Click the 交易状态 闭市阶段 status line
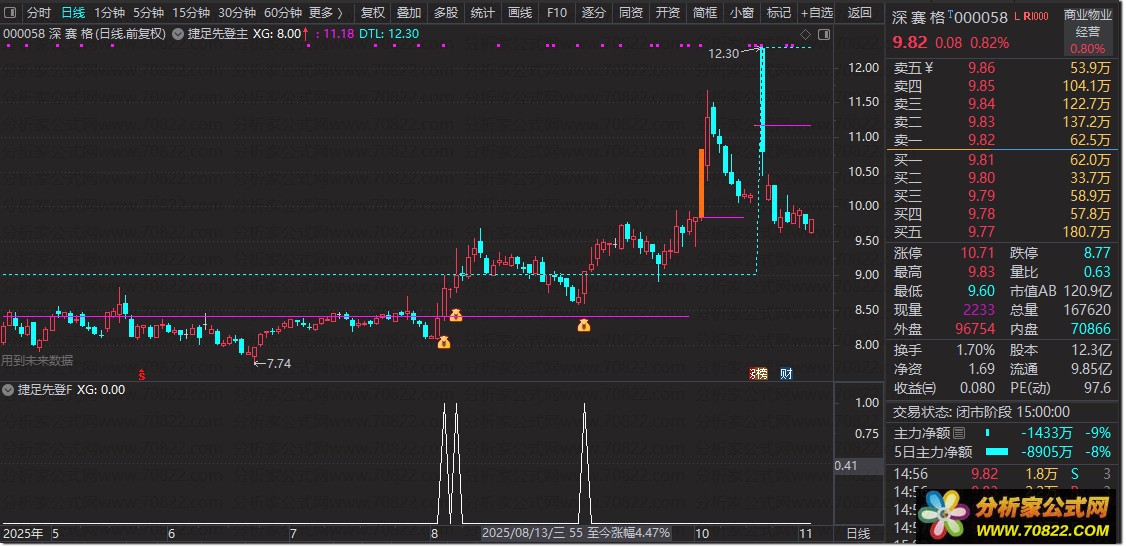Image resolution: width=1126 pixels, height=547 pixels. pos(981,412)
